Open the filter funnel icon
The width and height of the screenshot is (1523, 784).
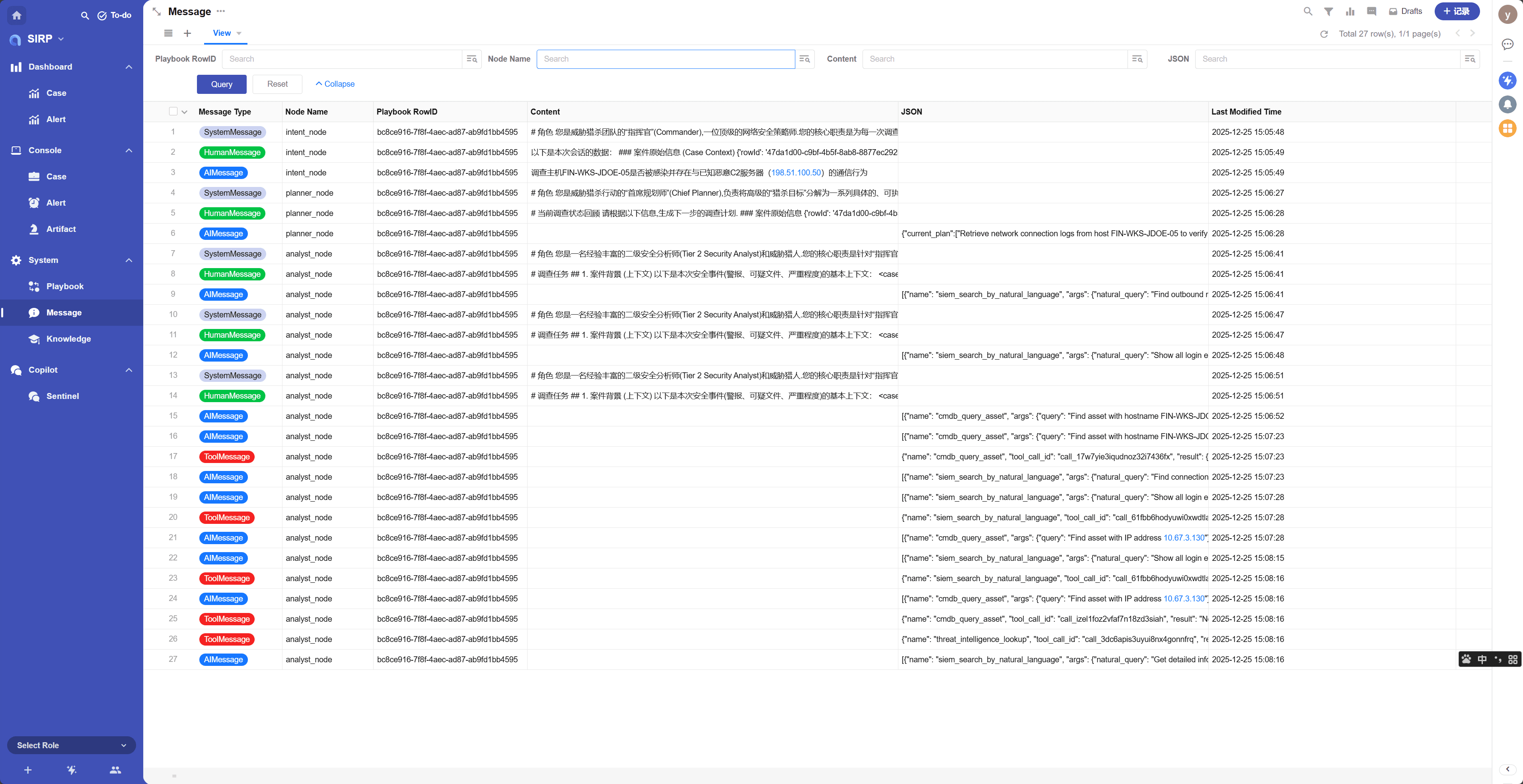[1328, 11]
